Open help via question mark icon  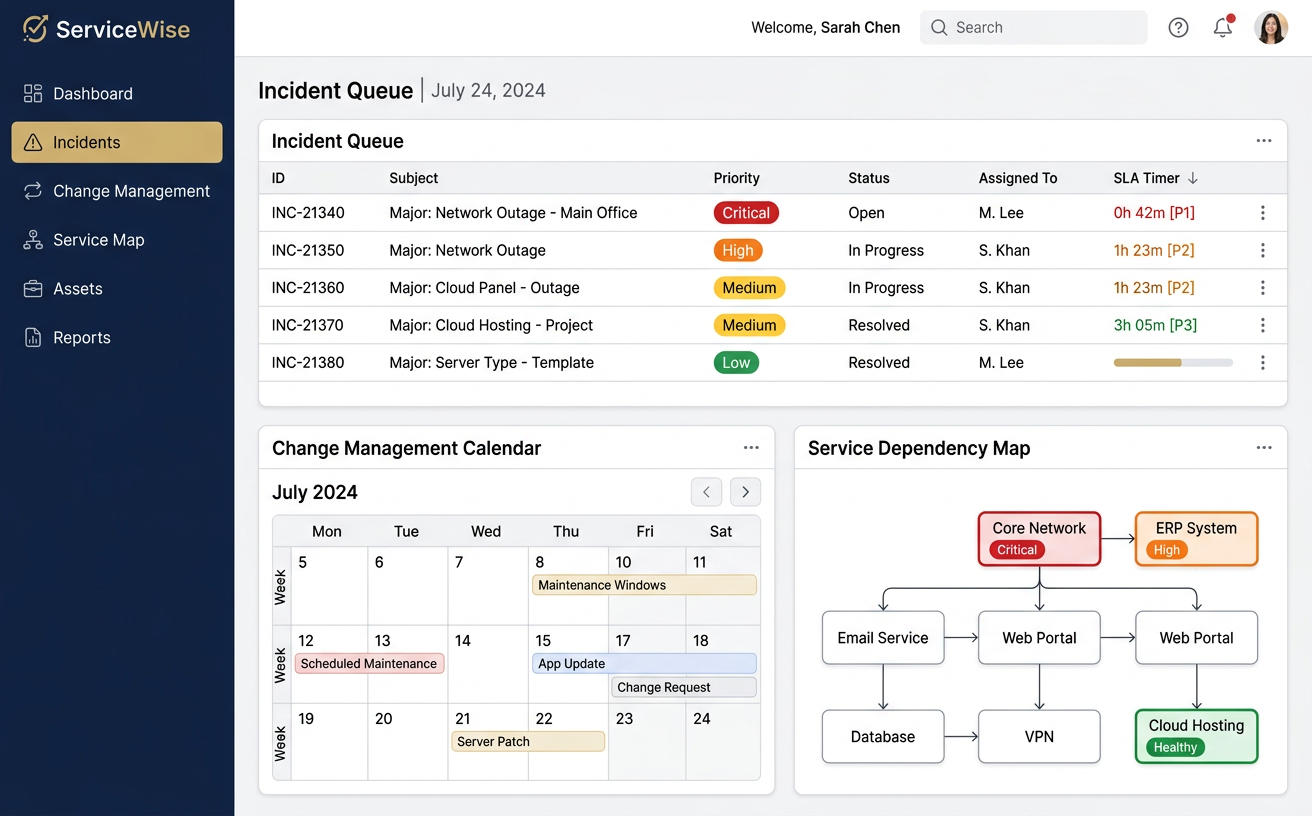1179,28
